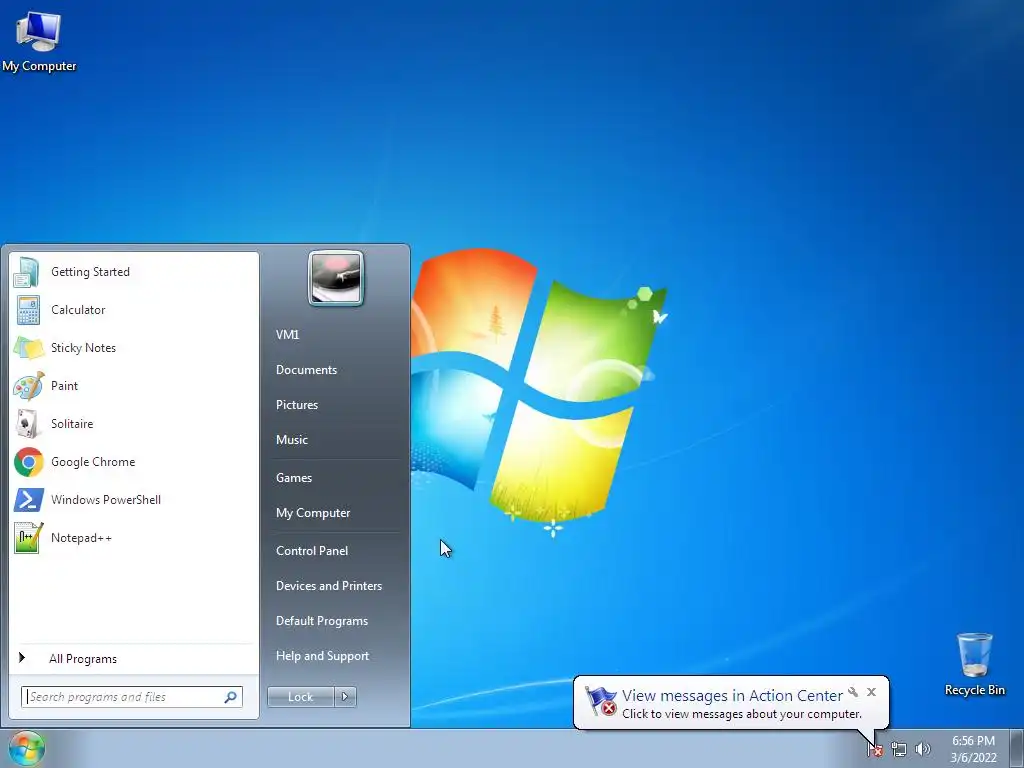
Task: Click the "Solitaire" label text
Action: pos(72,423)
